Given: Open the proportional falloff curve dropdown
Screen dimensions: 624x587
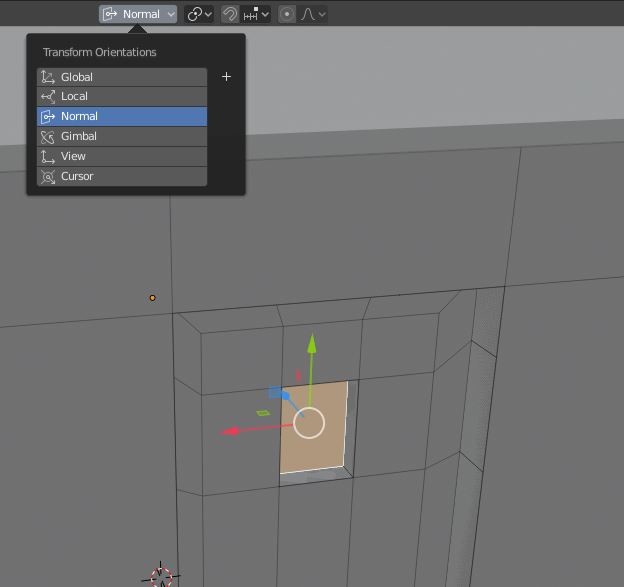Looking at the screenshot, I should click(x=313, y=14).
